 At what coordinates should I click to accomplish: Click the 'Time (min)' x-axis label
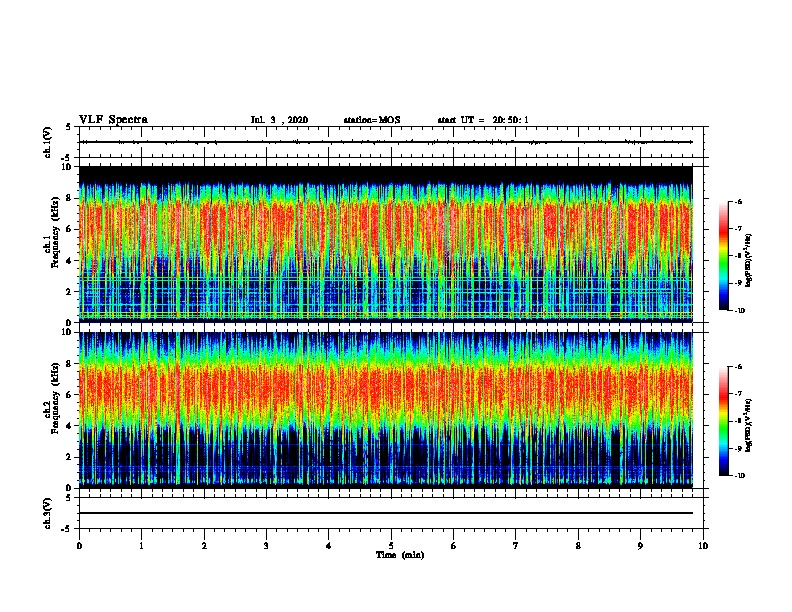[400, 555]
